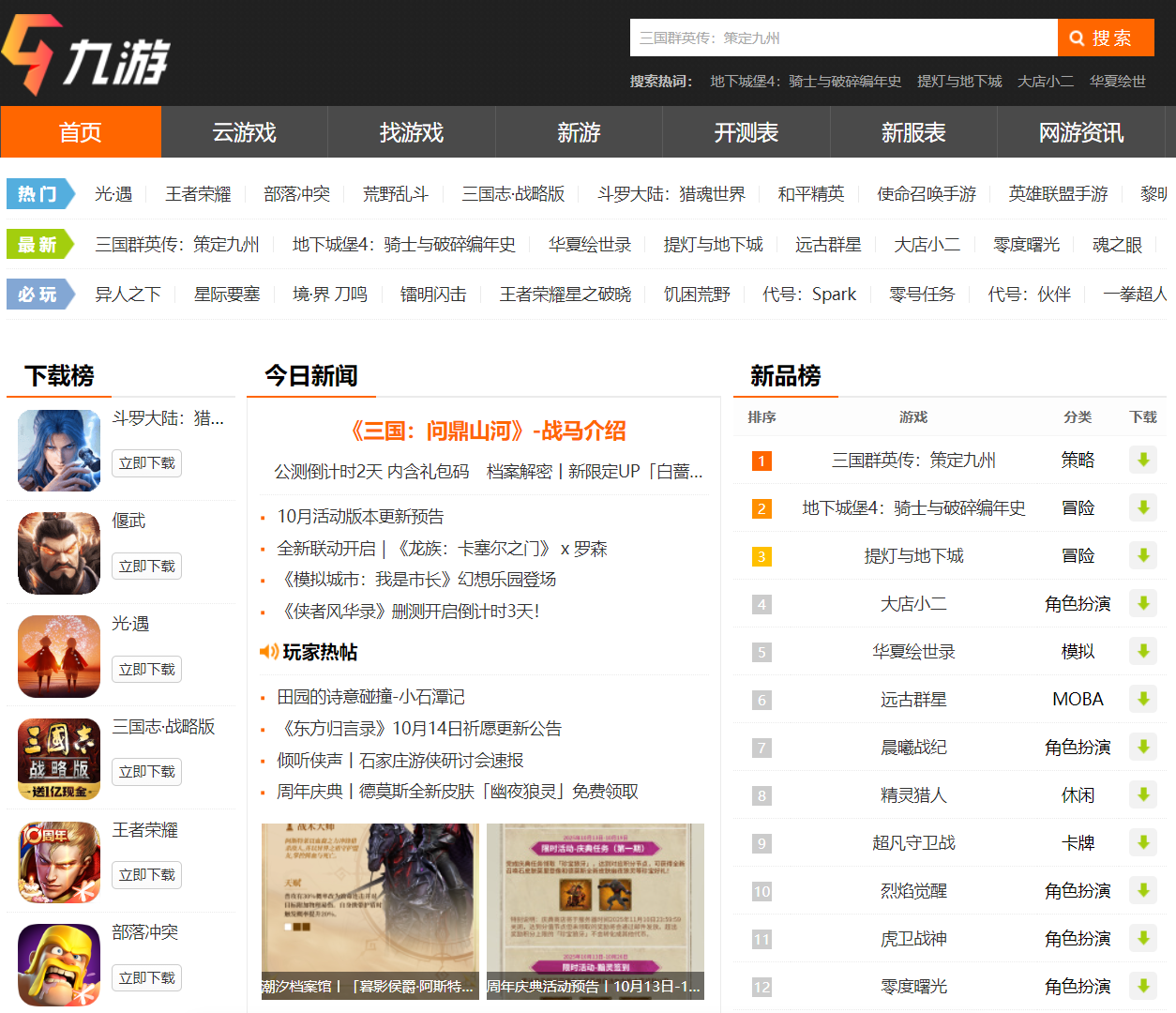This screenshot has height=1013, width=1176.
Task: Click the search input field
Action: coord(842,38)
